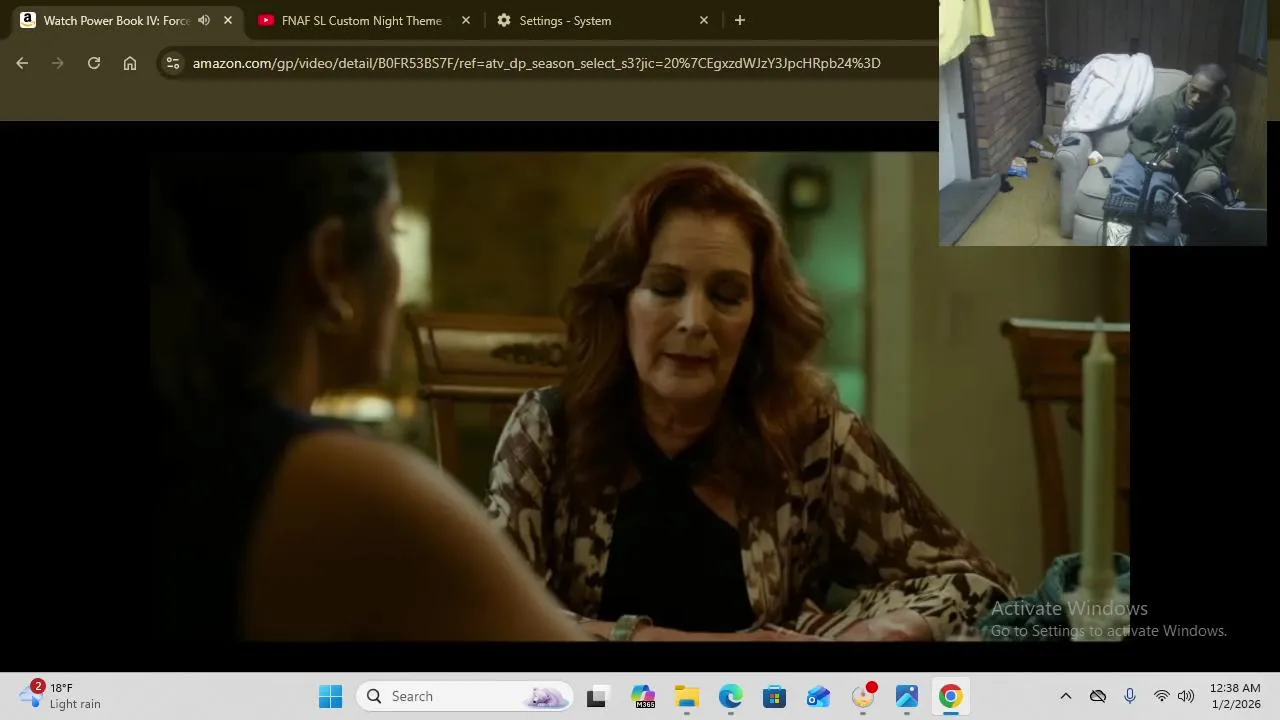Reload the Amazon video page
Image resolution: width=1280 pixels, height=720 pixels.
[x=94, y=63]
